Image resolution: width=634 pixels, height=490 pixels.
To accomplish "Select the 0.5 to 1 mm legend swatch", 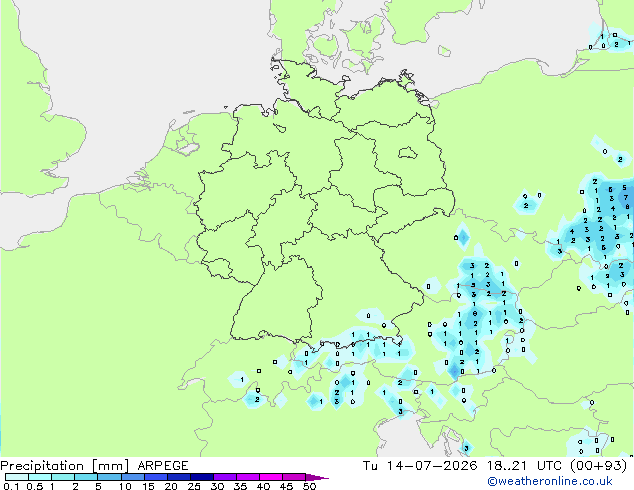I will point(40,477).
